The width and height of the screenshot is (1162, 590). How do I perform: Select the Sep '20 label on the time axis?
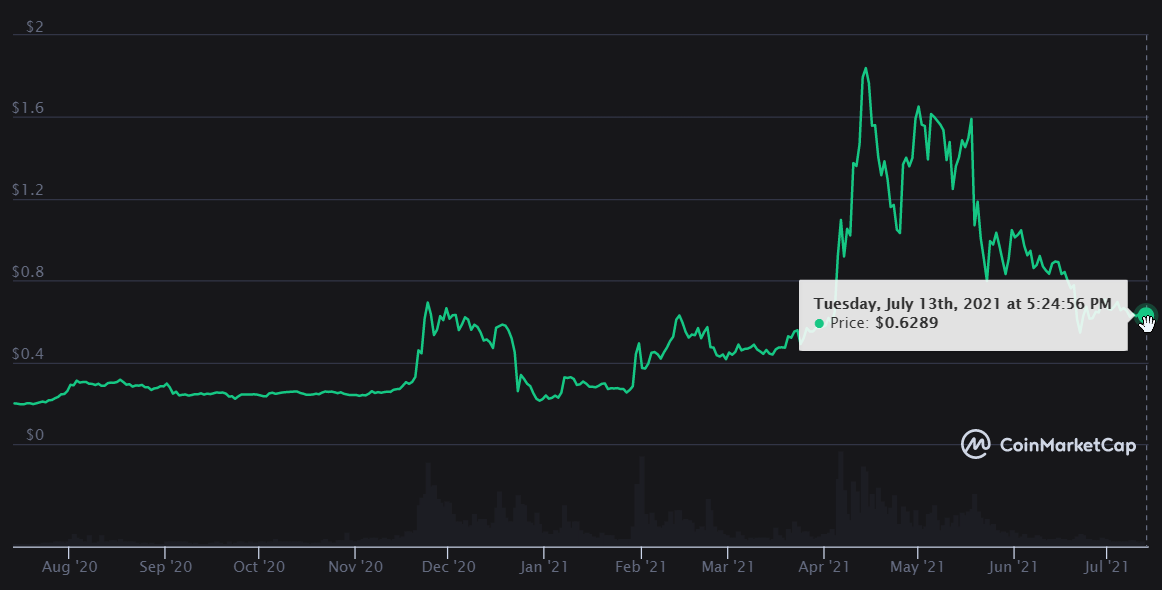pos(164,567)
